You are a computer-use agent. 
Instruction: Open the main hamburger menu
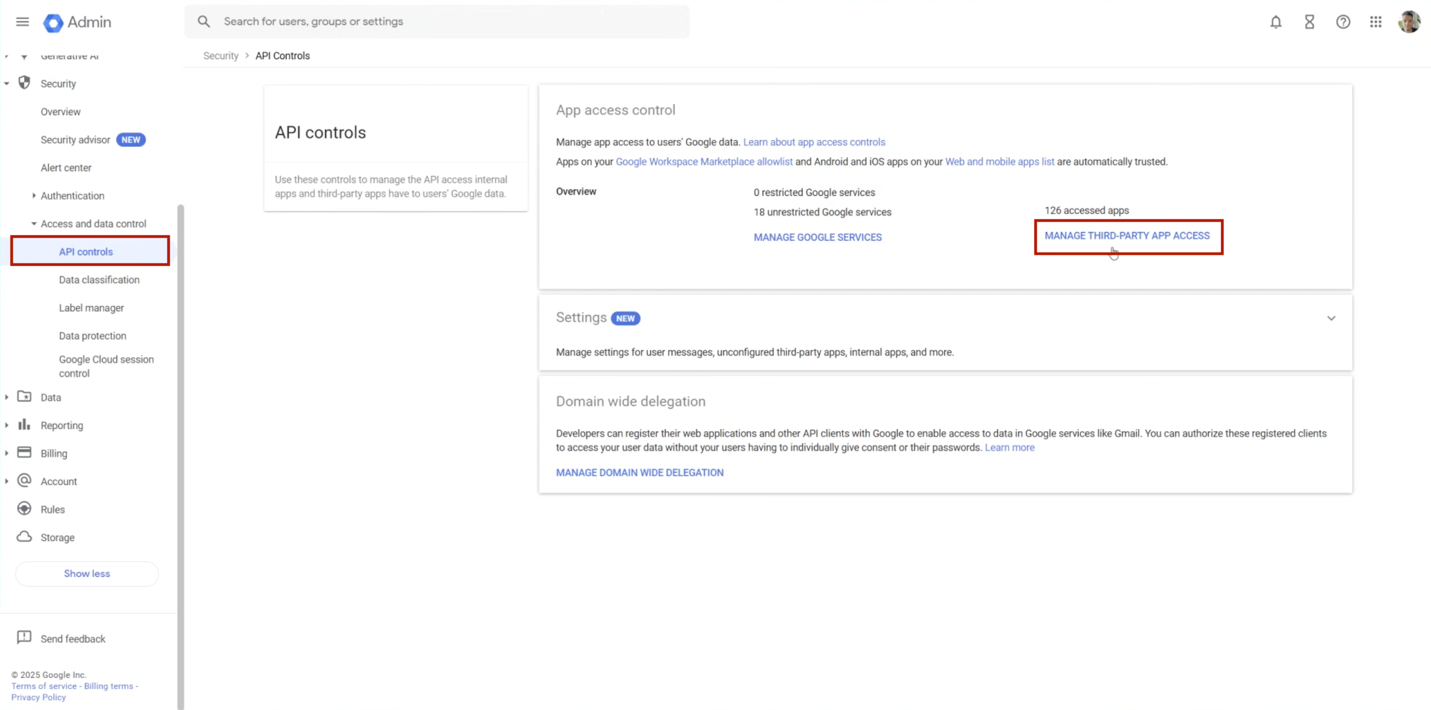tap(22, 22)
